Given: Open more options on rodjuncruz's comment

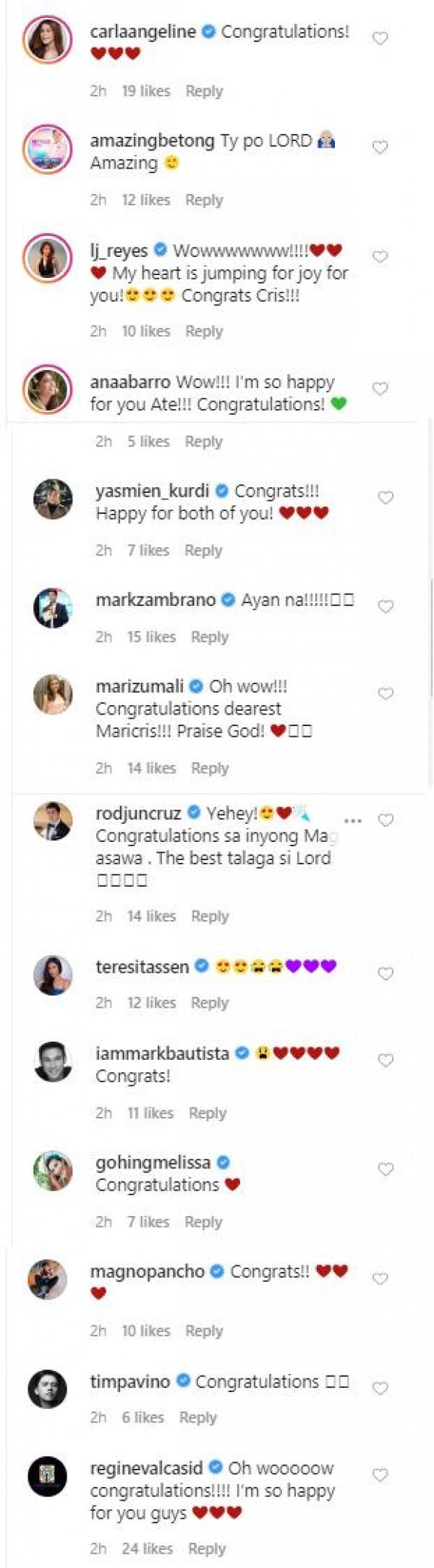Looking at the screenshot, I should (353, 821).
